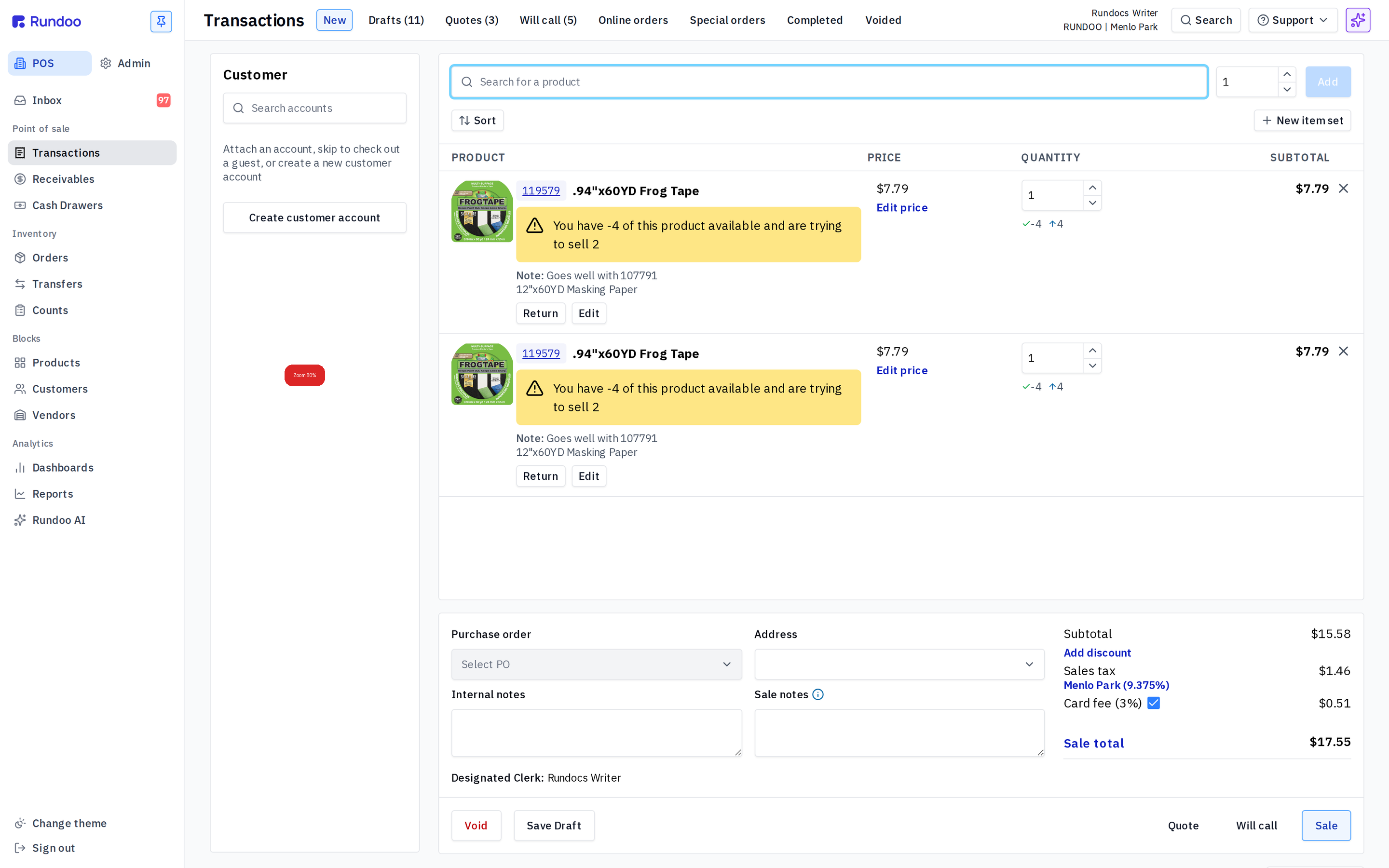Open the Drafts (11) tab

tap(396, 20)
